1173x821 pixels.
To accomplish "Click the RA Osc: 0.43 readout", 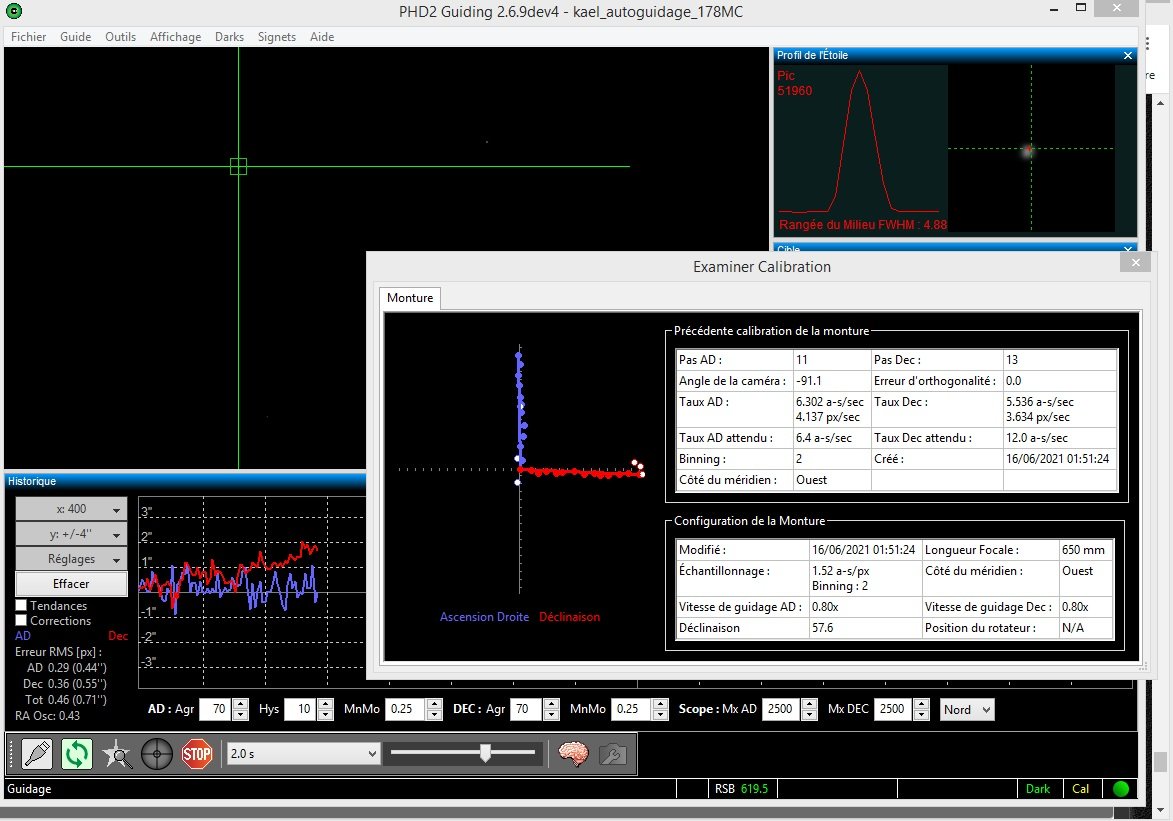I will [x=47, y=715].
